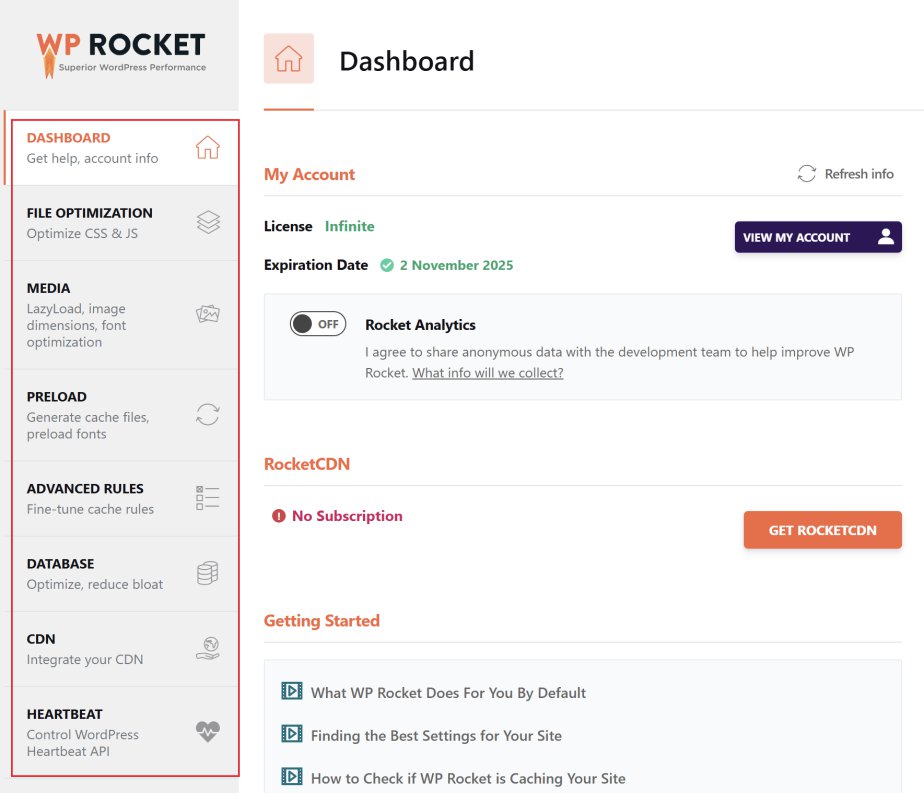Click the play icon for caching check video
Image resolution: width=924 pixels, height=793 pixels.
[x=291, y=776]
